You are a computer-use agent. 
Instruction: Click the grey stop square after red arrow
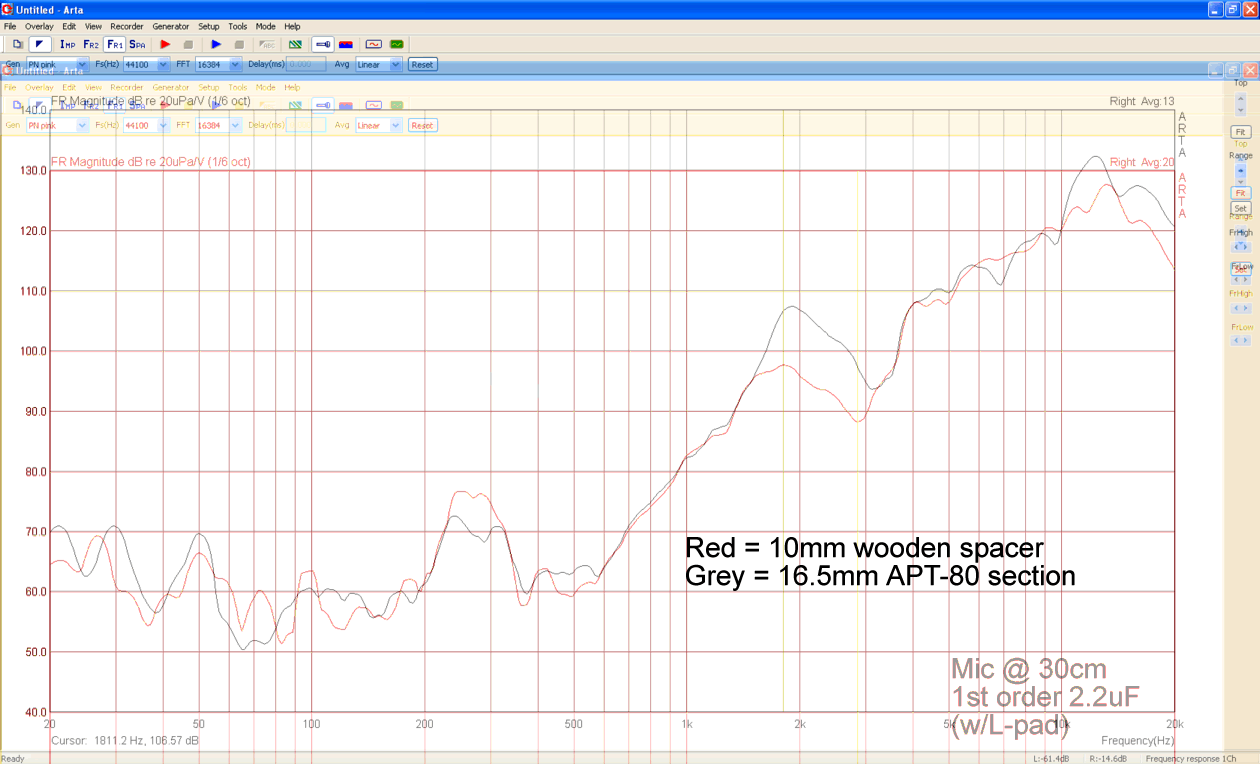188,44
